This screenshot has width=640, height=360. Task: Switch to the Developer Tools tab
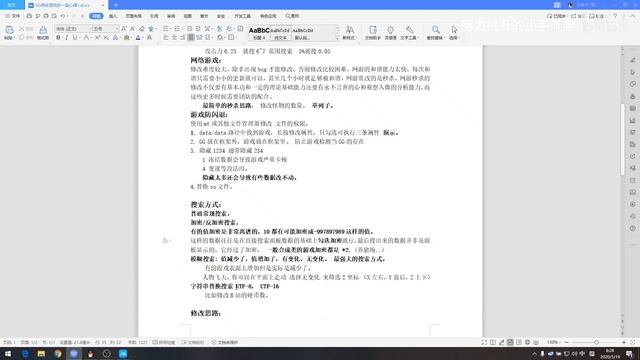pyautogui.click(x=242, y=16)
